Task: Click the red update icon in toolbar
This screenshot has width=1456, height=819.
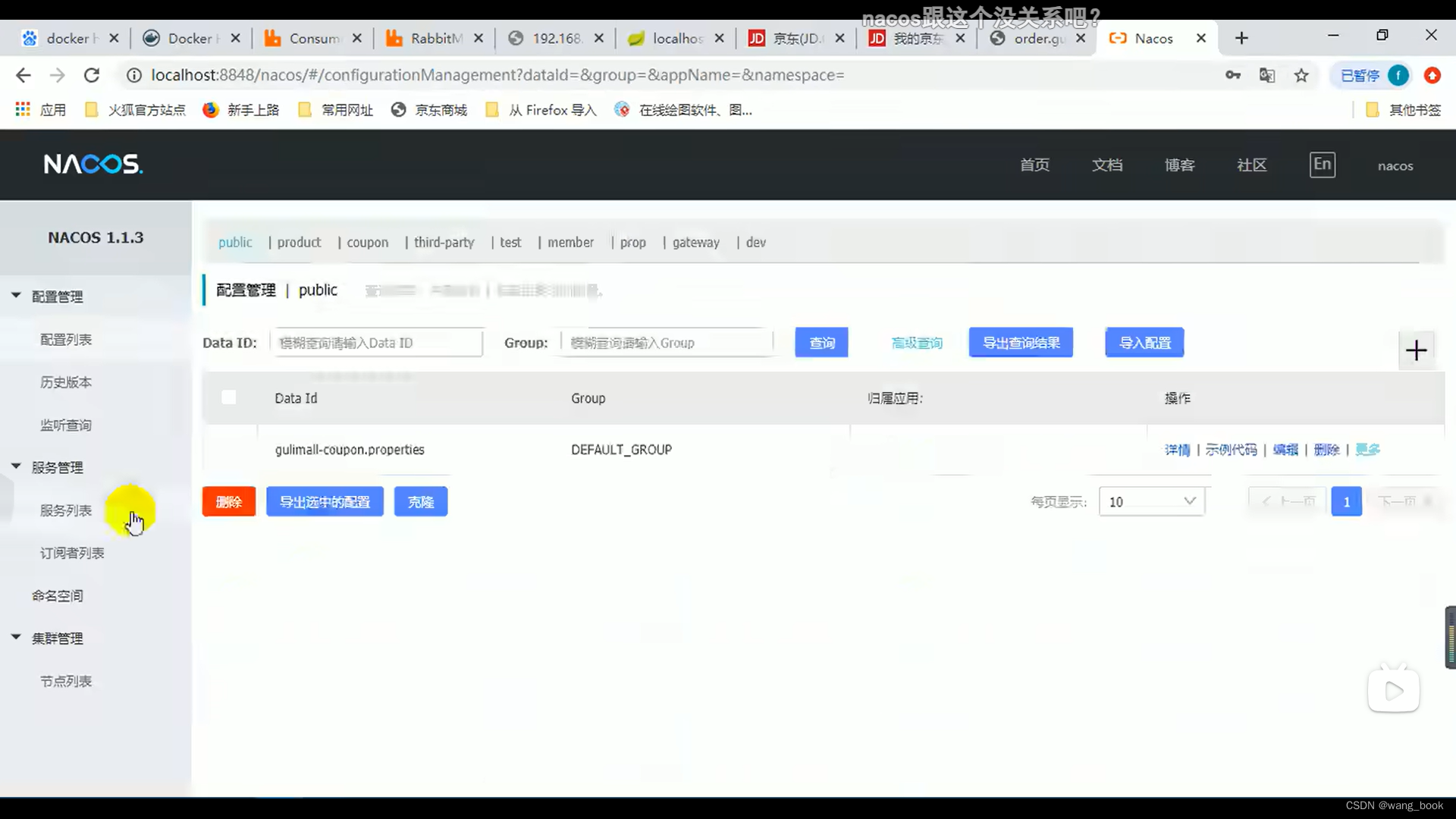Action: [x=1432, y=75]
